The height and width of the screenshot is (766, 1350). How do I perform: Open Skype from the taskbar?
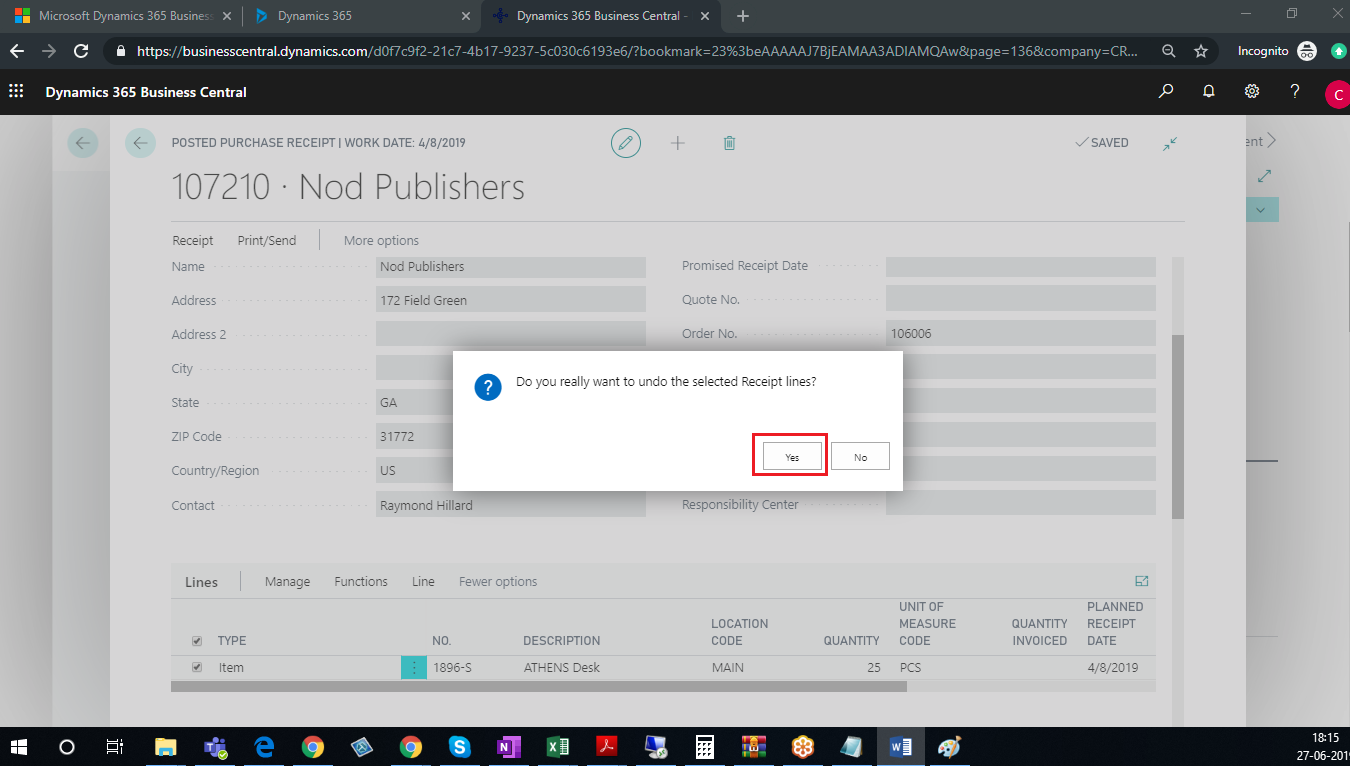pyautogui.click(x=460, y=747)
